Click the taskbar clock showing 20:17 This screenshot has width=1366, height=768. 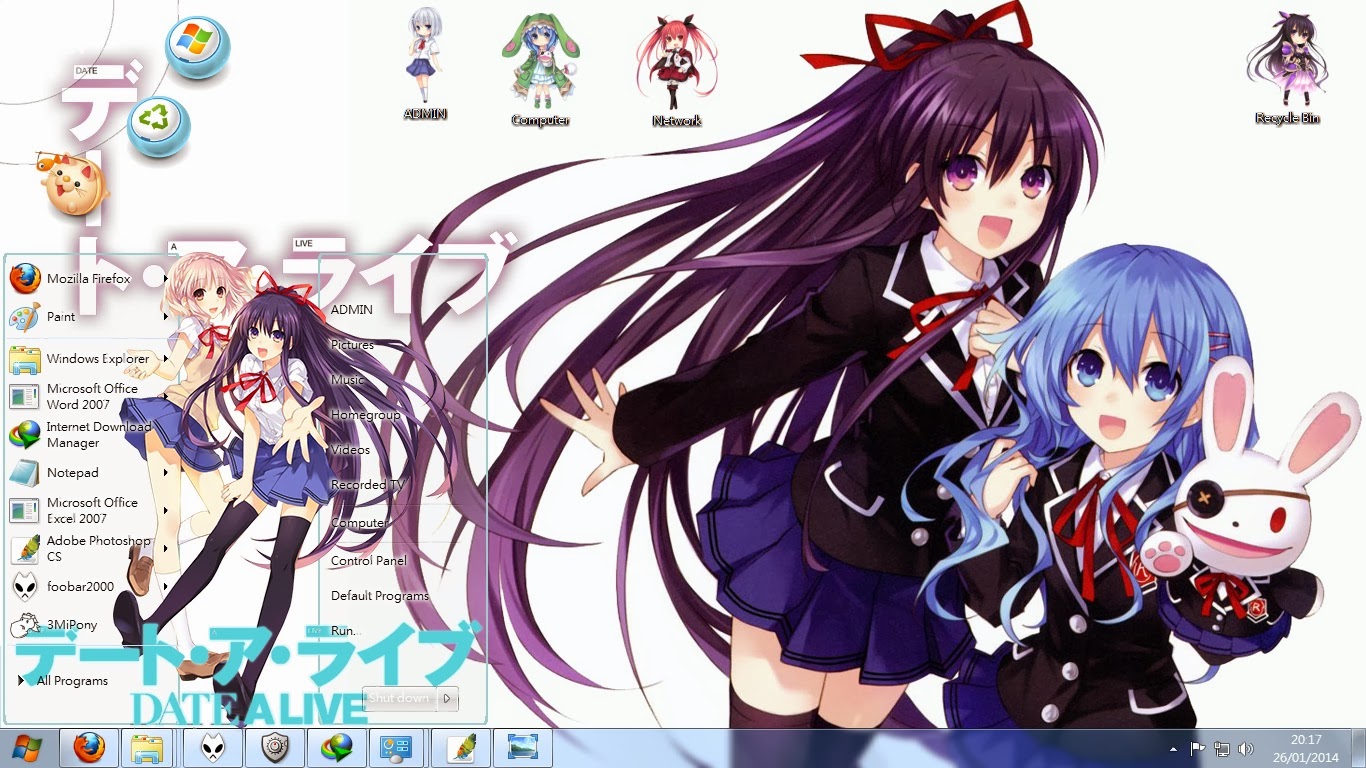point(1306,748)
